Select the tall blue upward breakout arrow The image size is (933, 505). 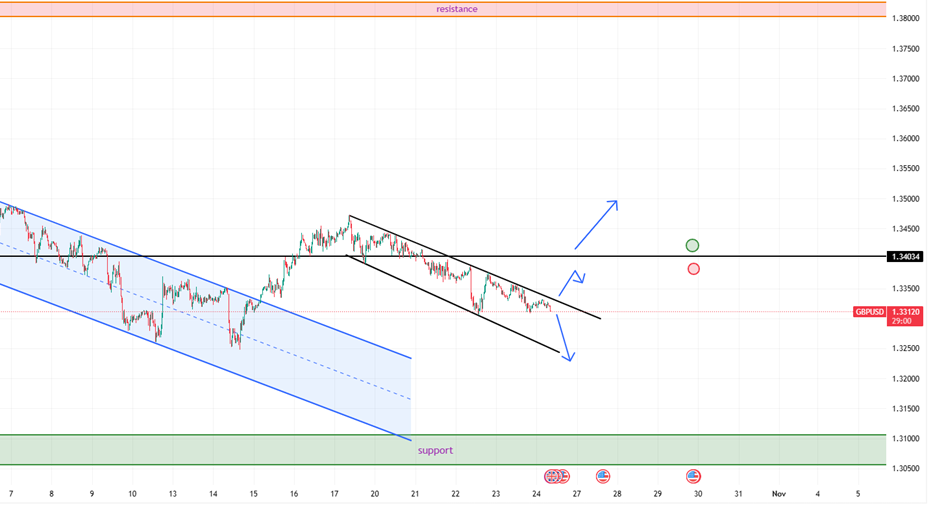coord(596,224)
